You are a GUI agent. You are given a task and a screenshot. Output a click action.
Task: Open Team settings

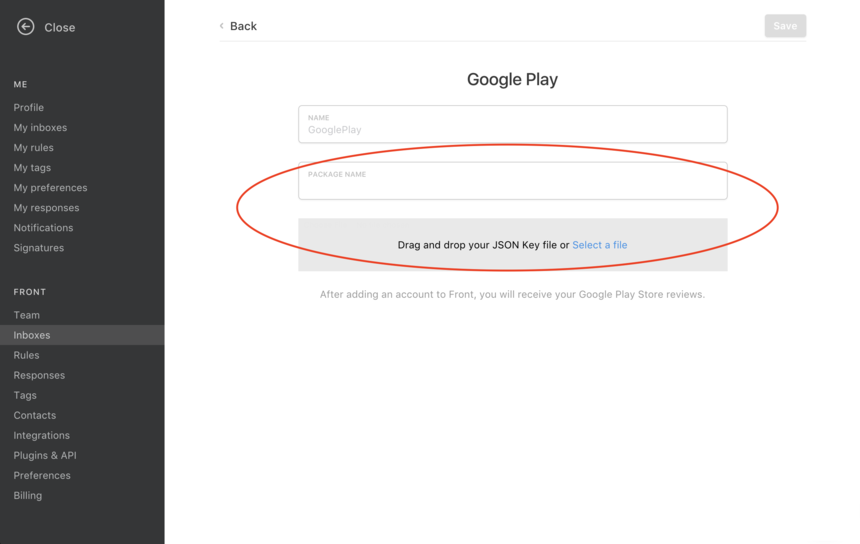(26, 315)
